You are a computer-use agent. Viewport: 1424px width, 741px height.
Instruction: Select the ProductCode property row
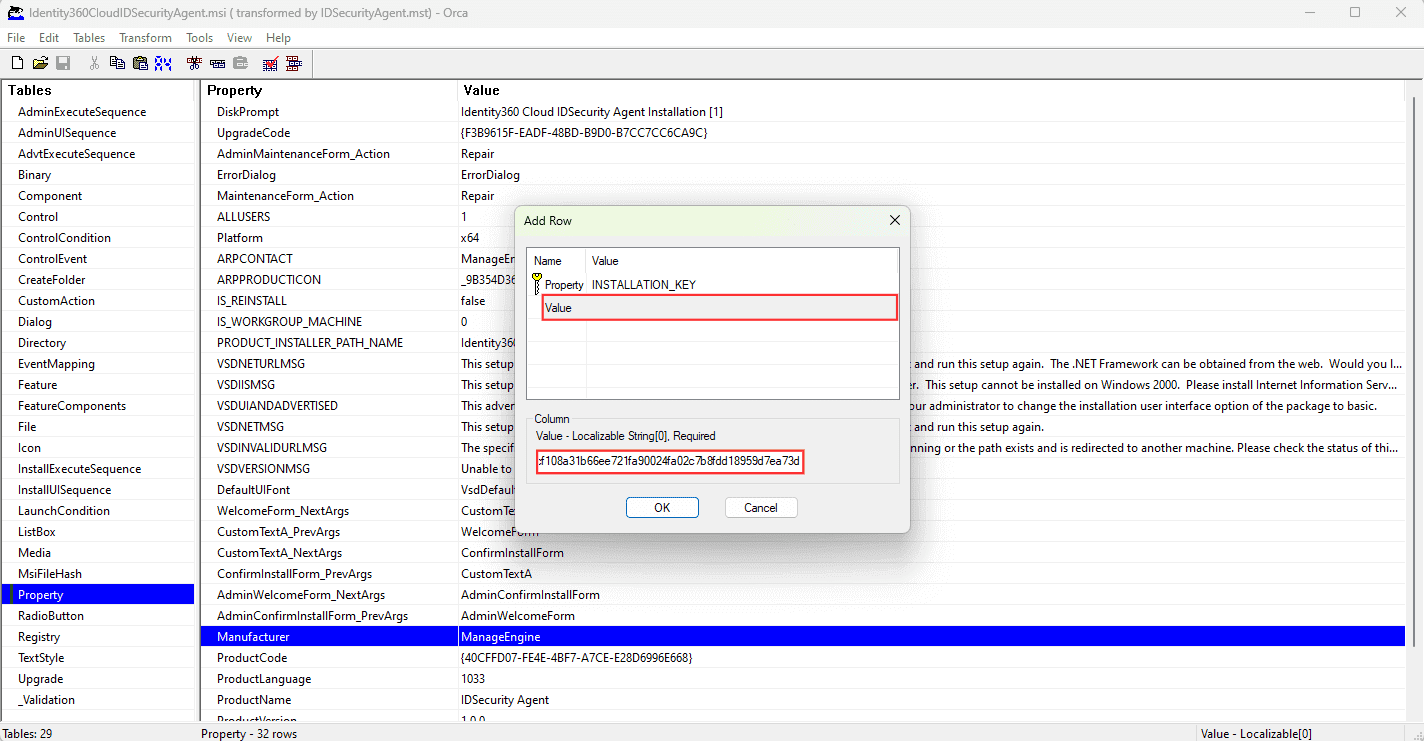803,658
